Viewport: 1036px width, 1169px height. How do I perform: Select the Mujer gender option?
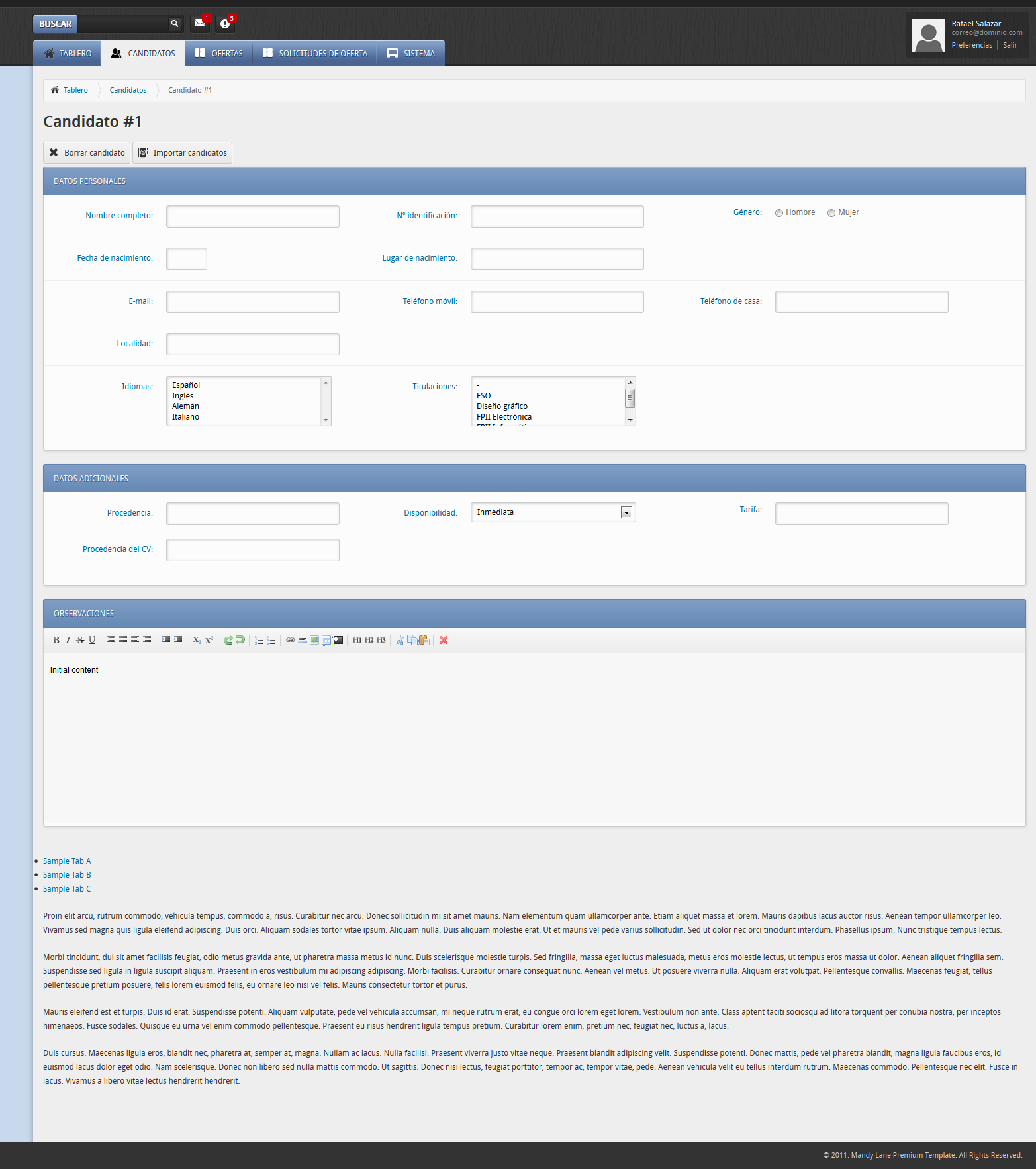point(831,213)
